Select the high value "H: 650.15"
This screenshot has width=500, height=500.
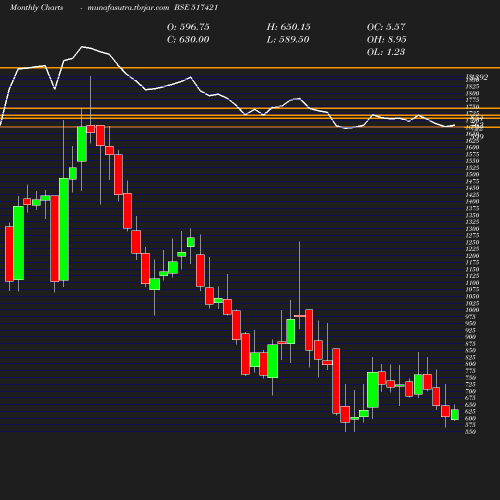(288, 27)
